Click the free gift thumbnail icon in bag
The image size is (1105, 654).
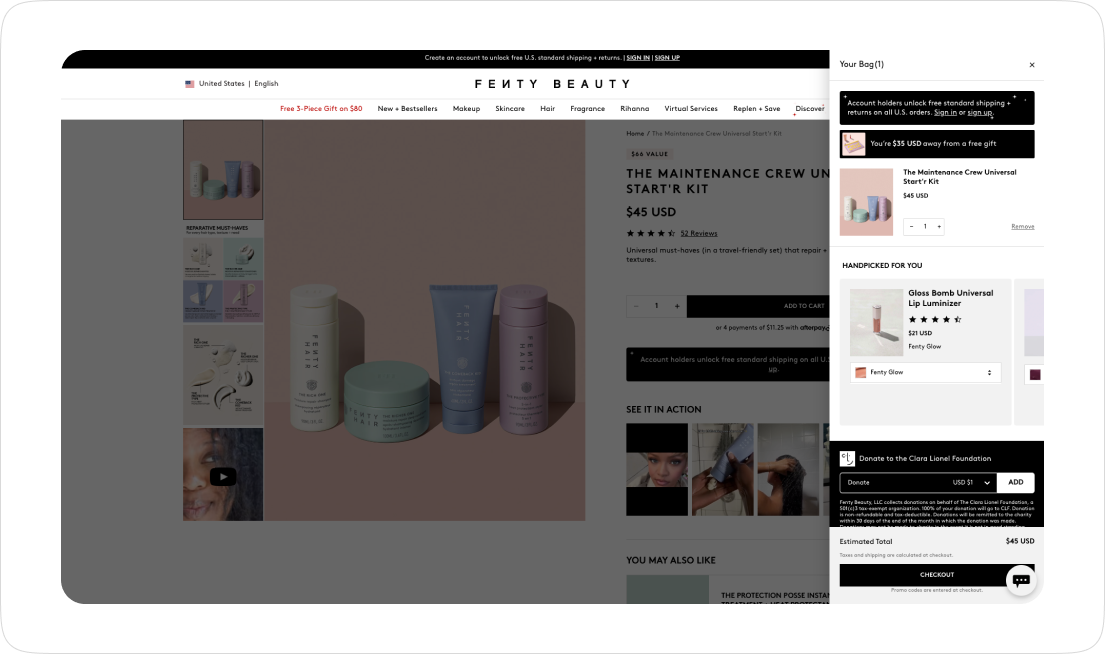click(853, 144)
